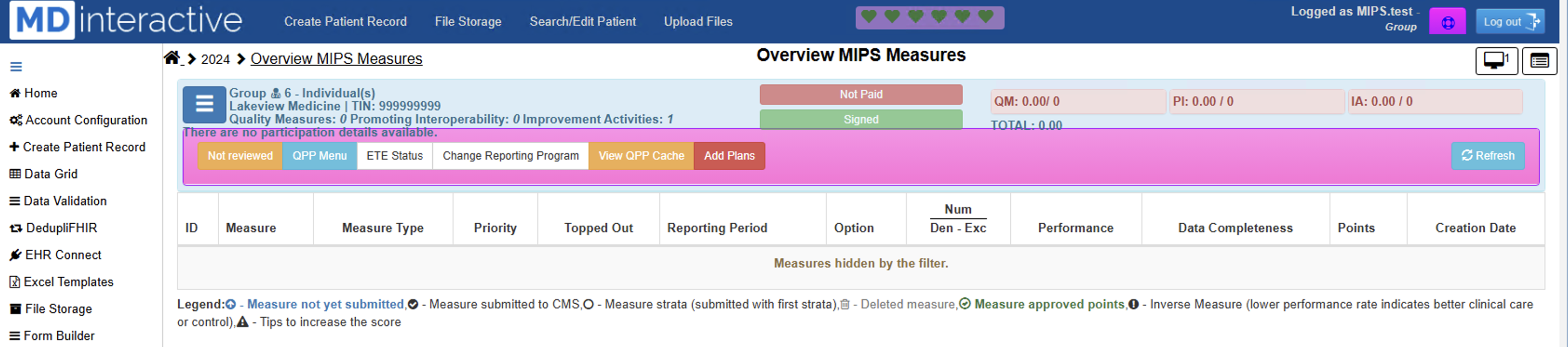This screenshot has height=347, width=1568.
Task: Click the Signed status badge
Action: (x=861, y=119)
